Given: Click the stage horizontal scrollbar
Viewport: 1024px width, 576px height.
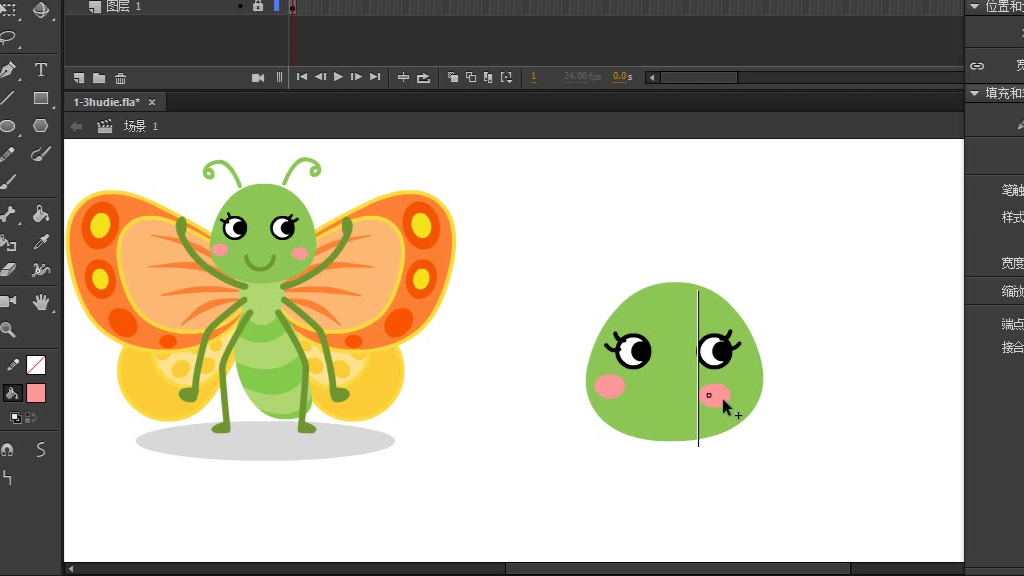Looking at the screenshot, I should 677,569.
